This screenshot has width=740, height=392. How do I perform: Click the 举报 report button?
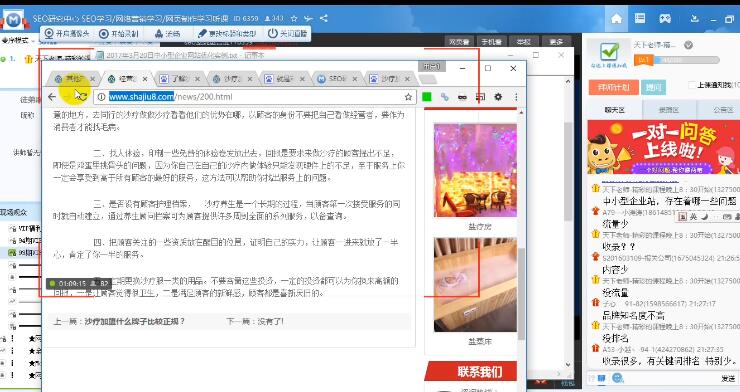tap(523, 42)
